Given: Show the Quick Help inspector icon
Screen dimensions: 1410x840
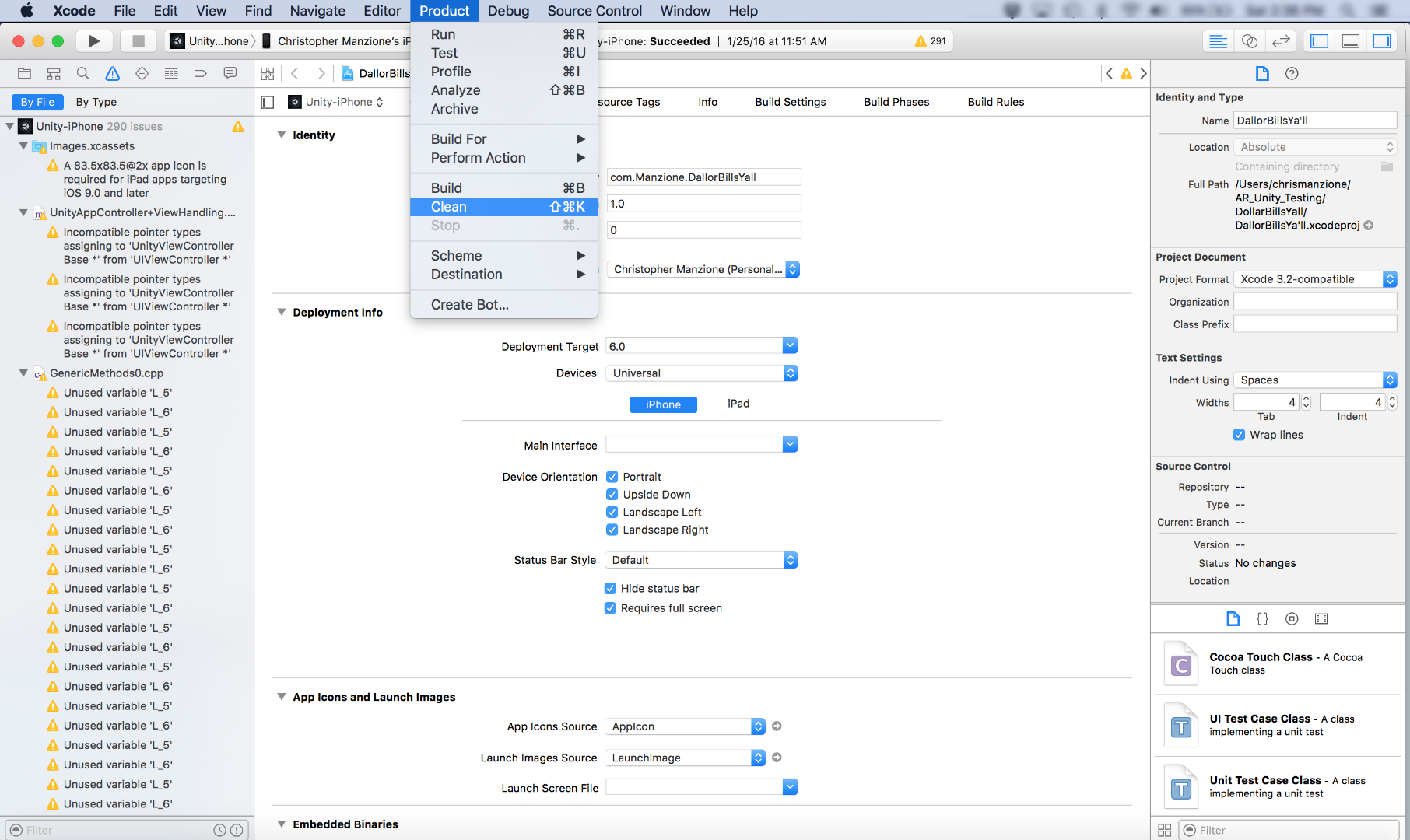Looking at the screenshot, I should tap(1292, 73).
